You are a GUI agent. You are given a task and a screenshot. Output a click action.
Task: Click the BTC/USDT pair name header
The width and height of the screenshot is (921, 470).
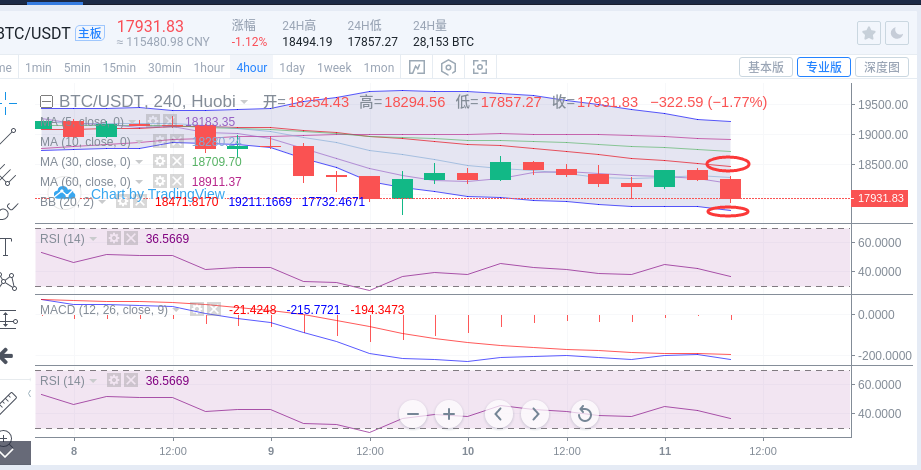click(x=35, y=33)
